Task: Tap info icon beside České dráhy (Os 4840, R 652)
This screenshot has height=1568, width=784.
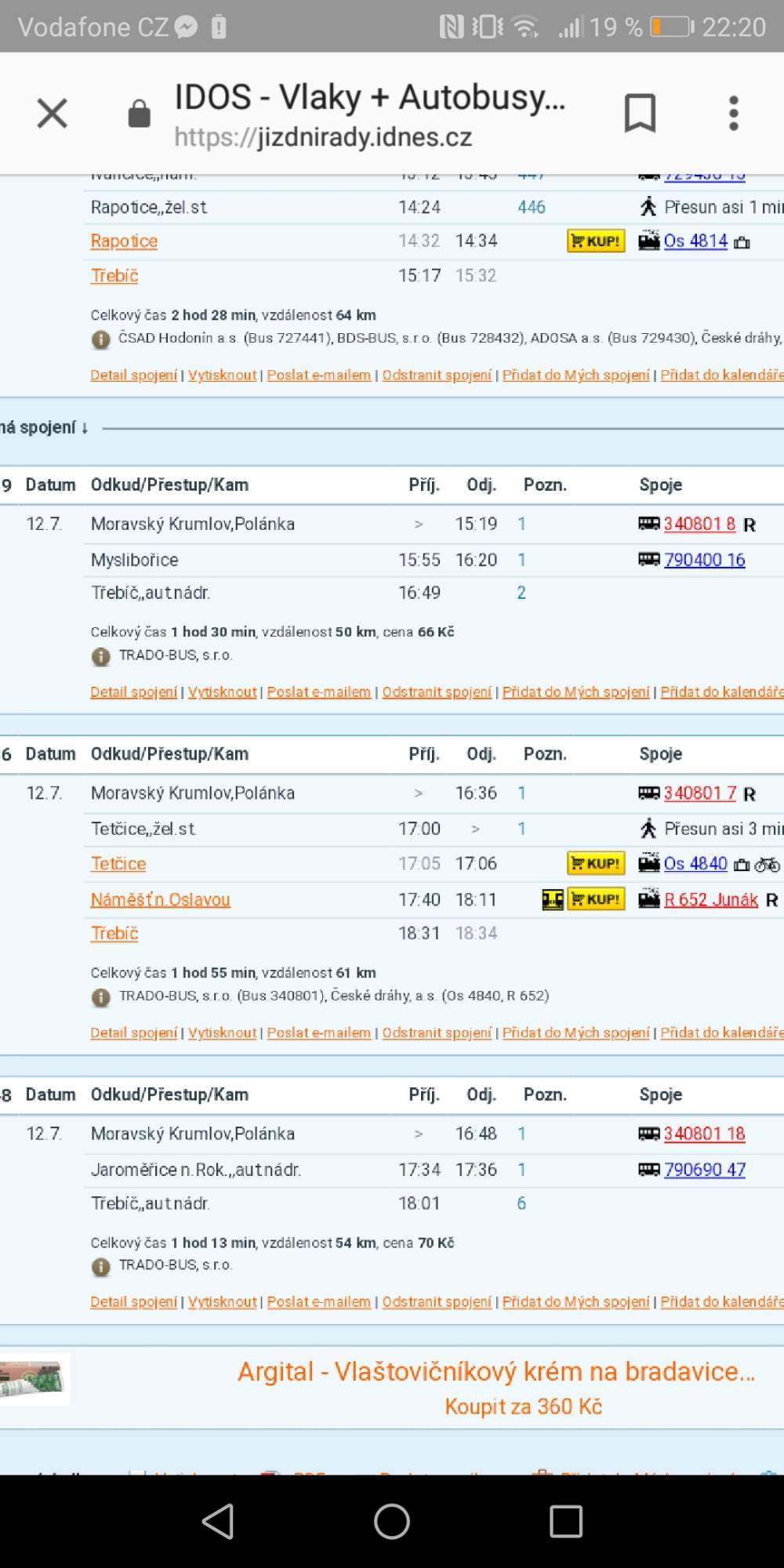Action: 100,996
